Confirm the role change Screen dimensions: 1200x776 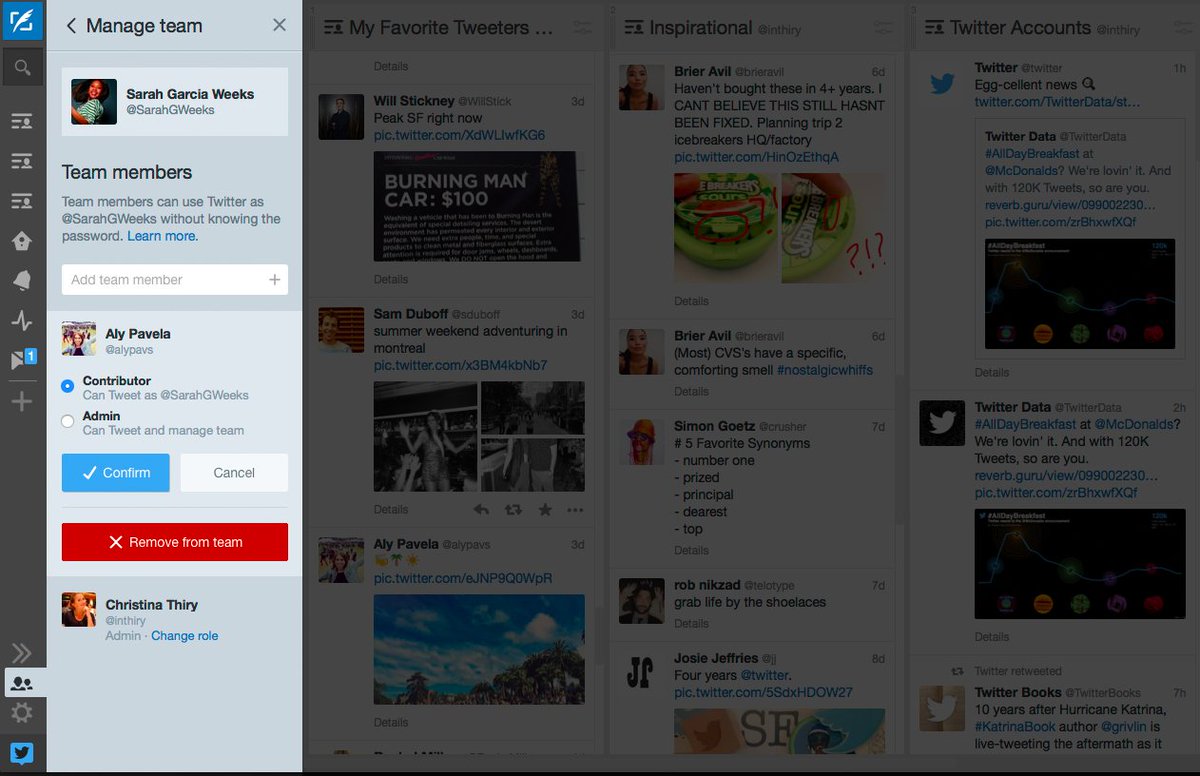click(x=116, y=473)
